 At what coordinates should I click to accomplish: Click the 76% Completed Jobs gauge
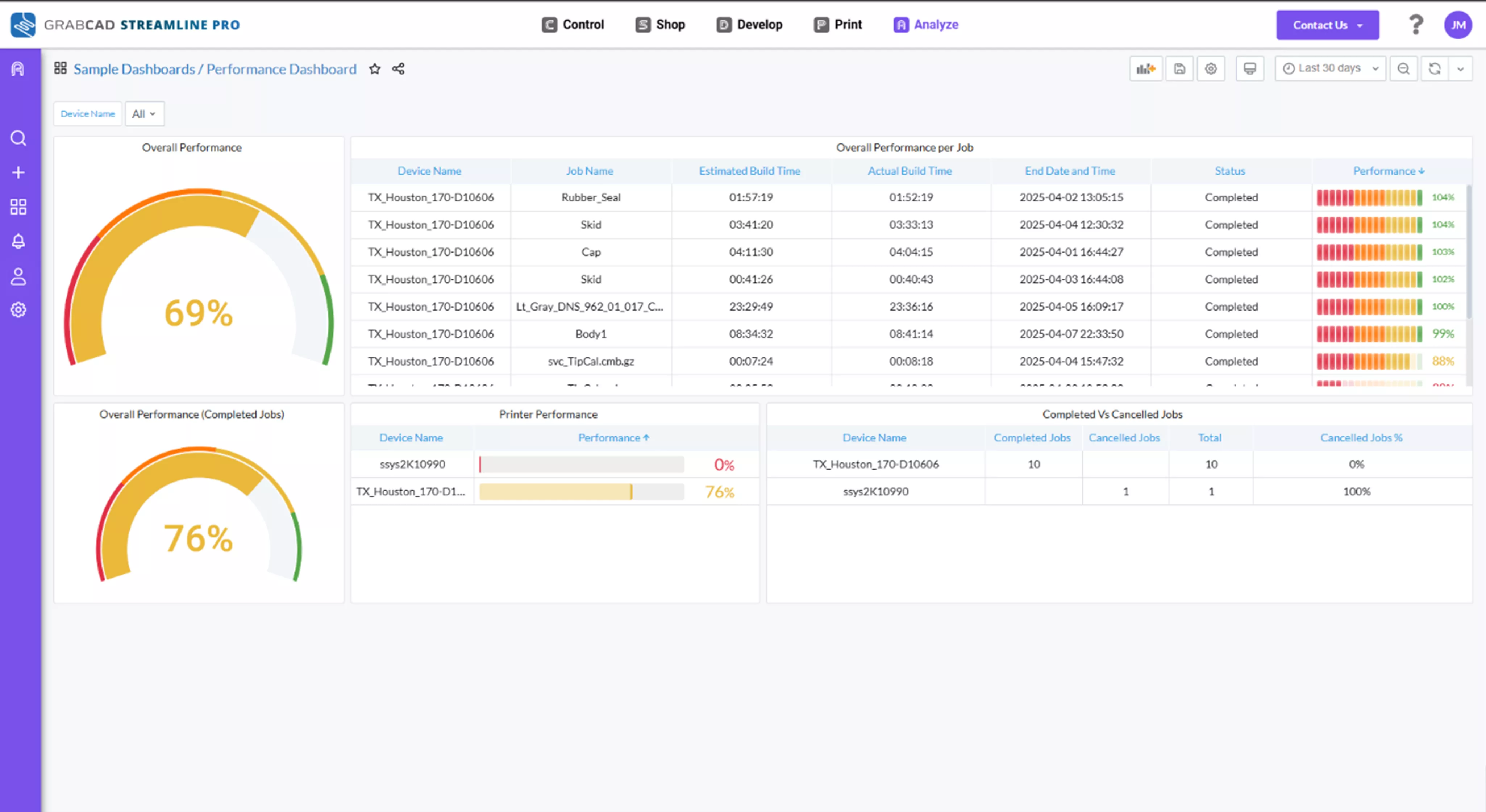(199, 514)
